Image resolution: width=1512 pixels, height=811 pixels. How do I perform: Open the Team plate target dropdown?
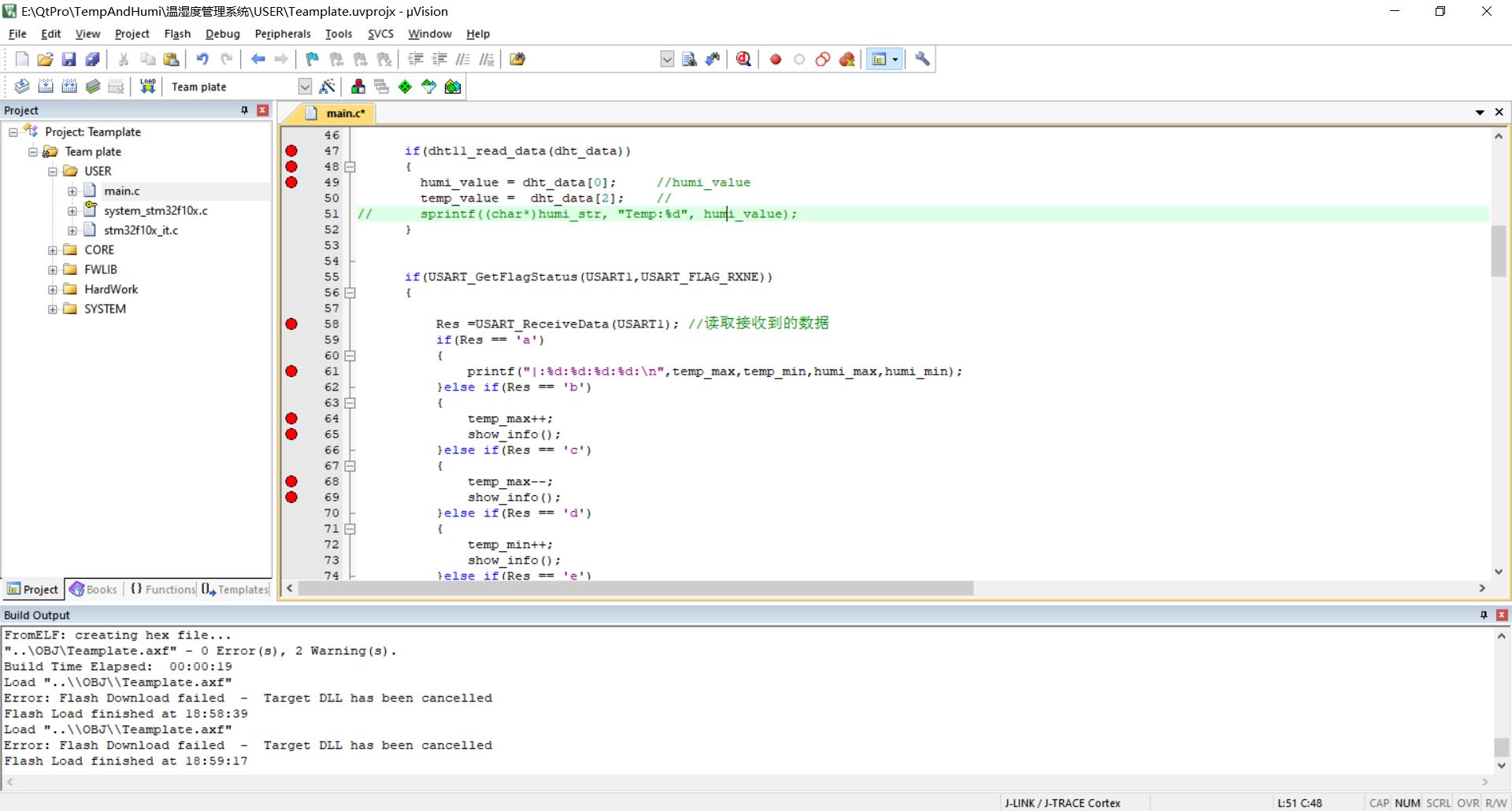pos(305,87)
